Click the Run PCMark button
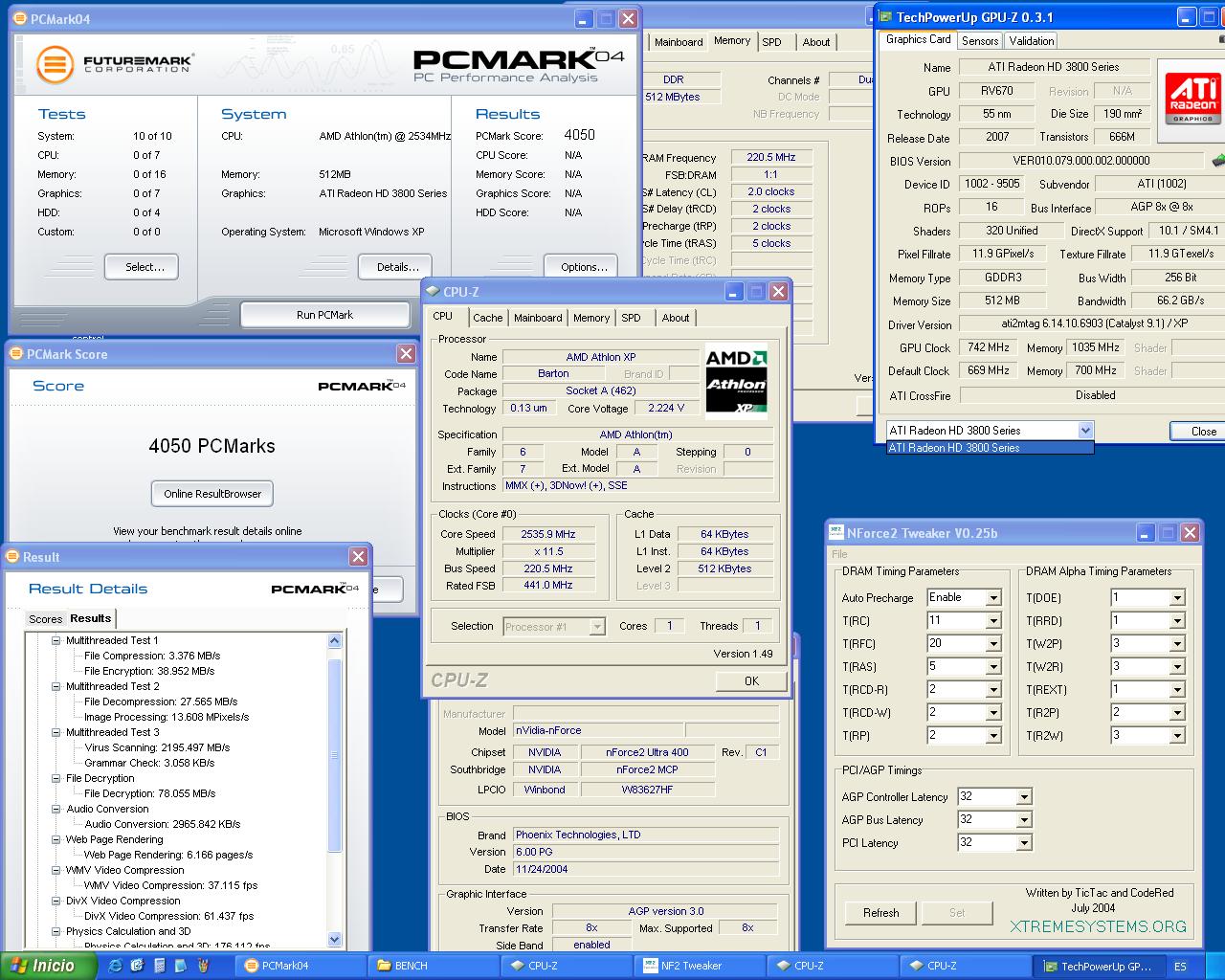Image resolution: width=1225 pixels, height=980 pixels. [325, 315]
